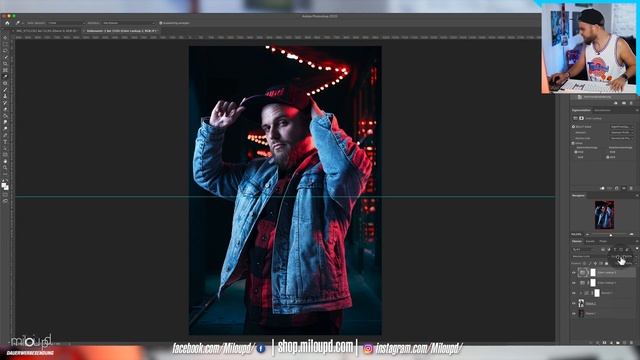Open the Device Link dropdown
Viewport: 640px width, 360px height.
tap(622, 138)
